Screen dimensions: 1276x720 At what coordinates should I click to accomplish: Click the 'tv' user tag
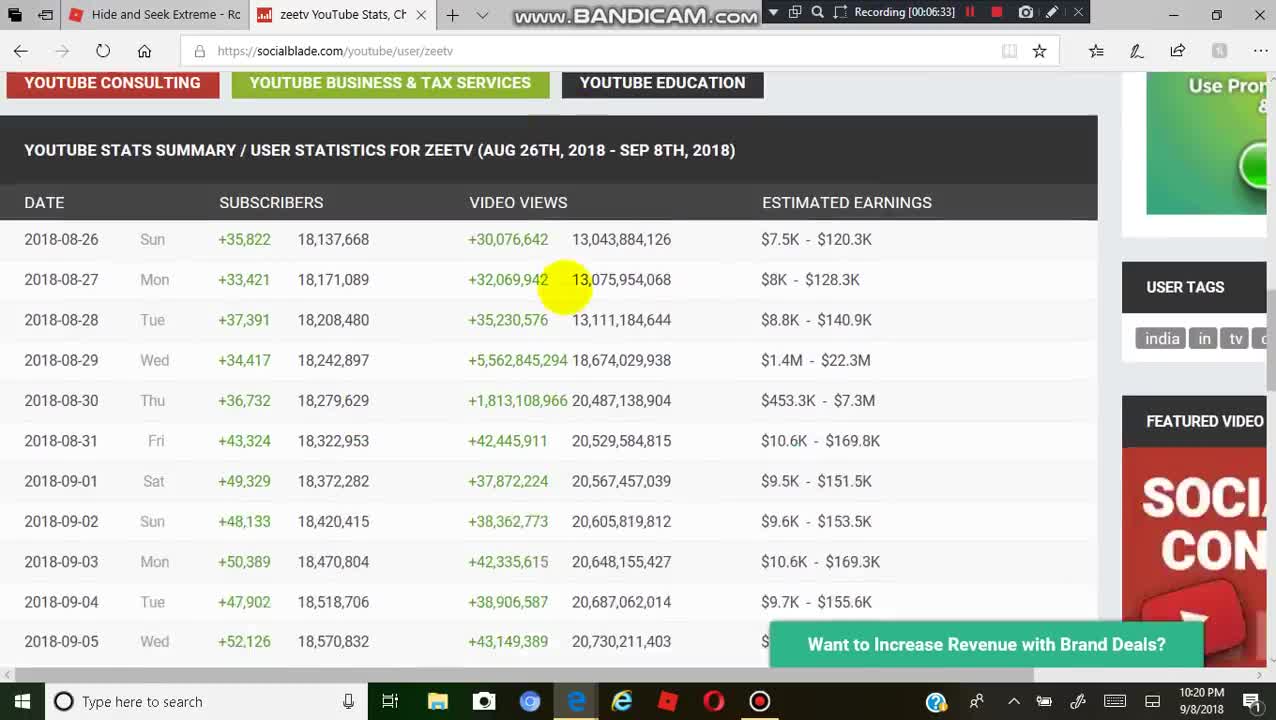coord(1236,339)
